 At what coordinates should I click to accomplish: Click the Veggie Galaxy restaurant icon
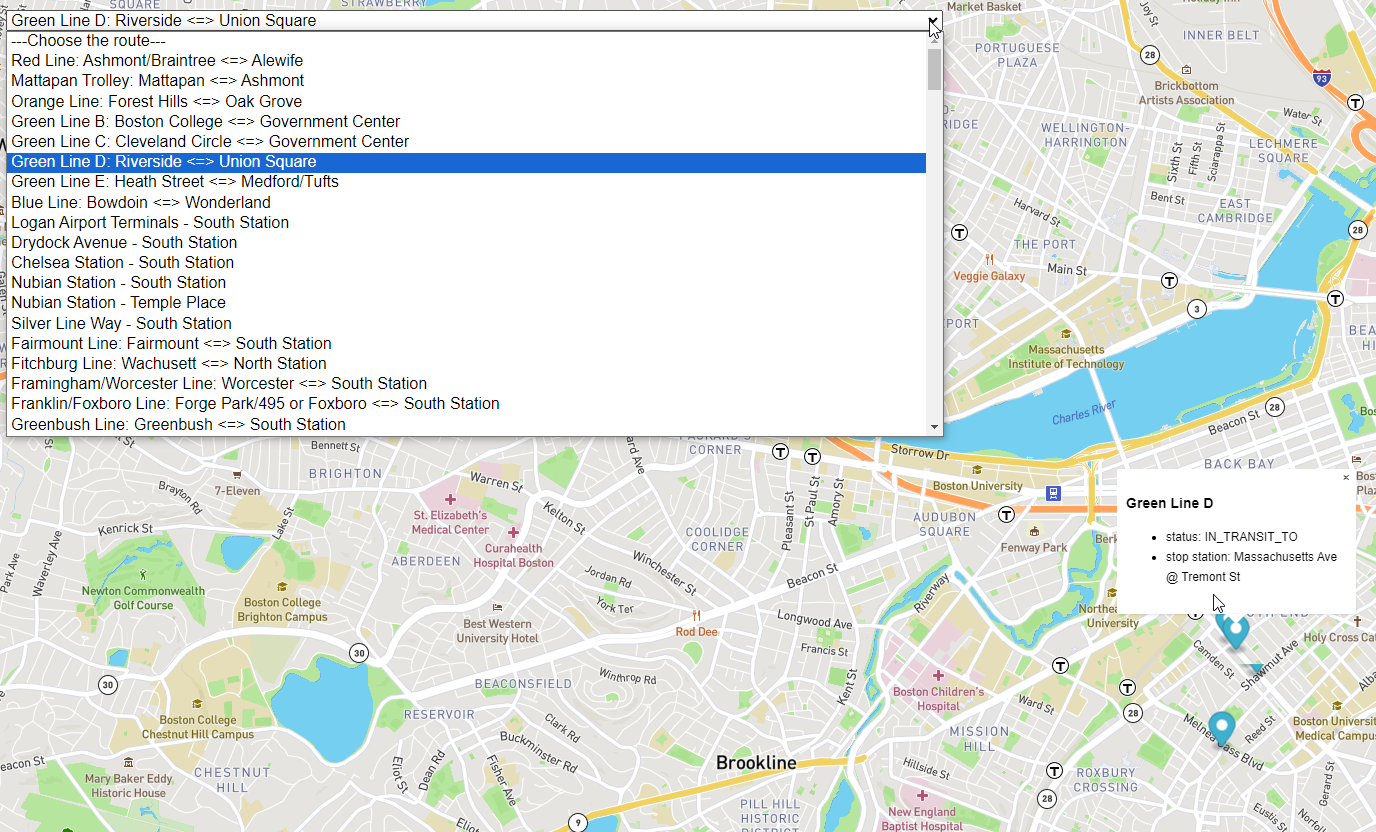coord(989,258)
